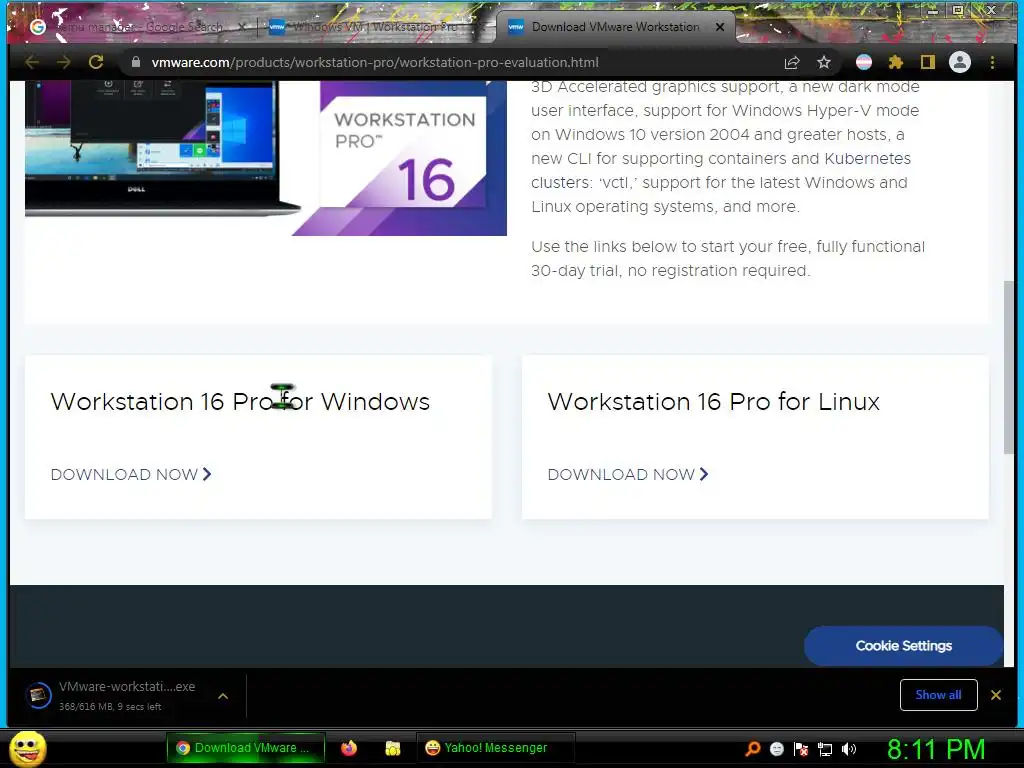Image resolution: width=1024 pixels, height=768 pixels.
Task: Open the striped round extension icon
Action: click(863, 62)
